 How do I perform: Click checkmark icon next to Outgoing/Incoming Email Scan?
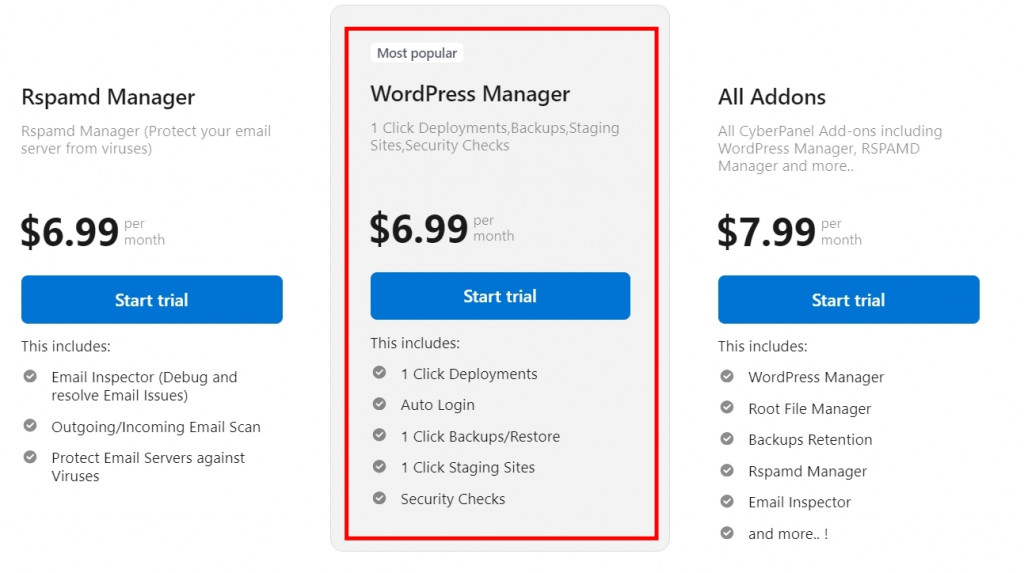pos(30,426)
